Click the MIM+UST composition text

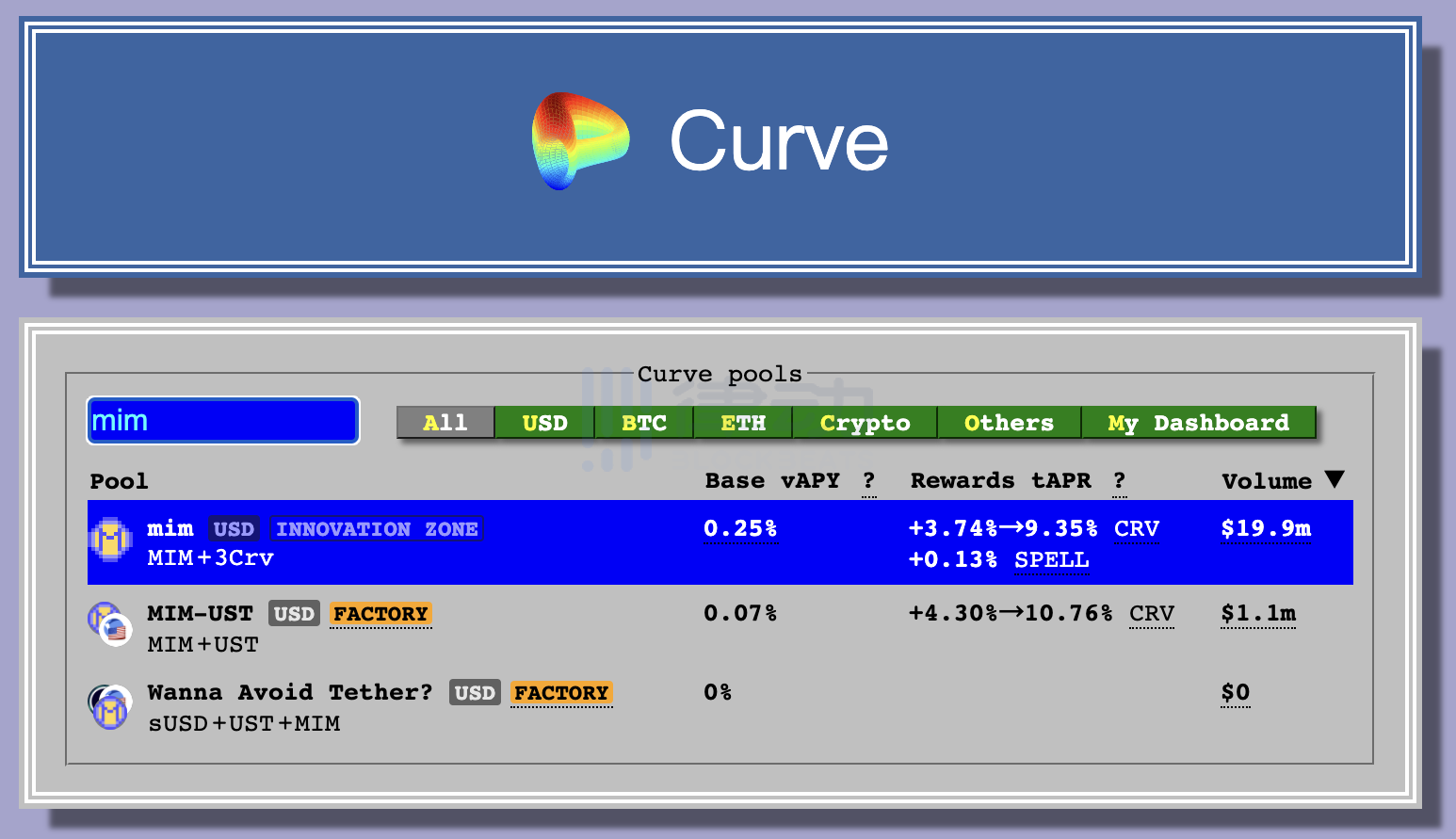202,644
